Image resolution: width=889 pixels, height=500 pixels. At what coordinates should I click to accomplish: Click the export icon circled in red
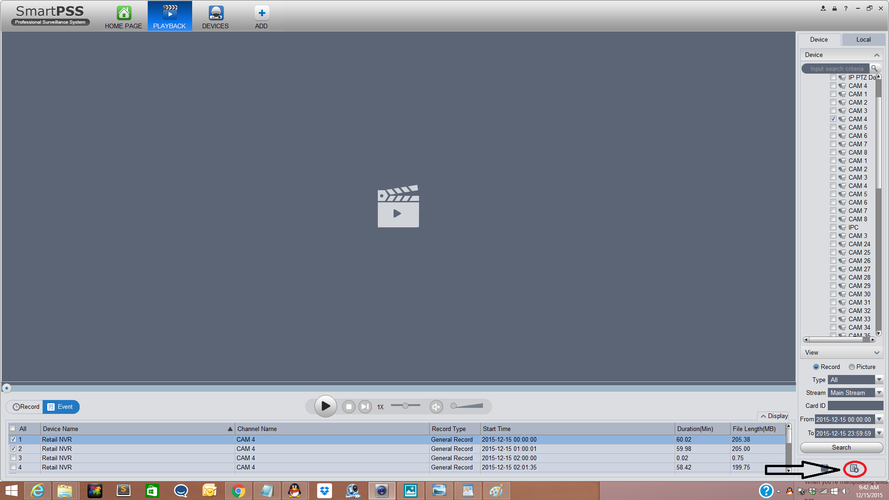pyautogui.click(x=854, y=468)
